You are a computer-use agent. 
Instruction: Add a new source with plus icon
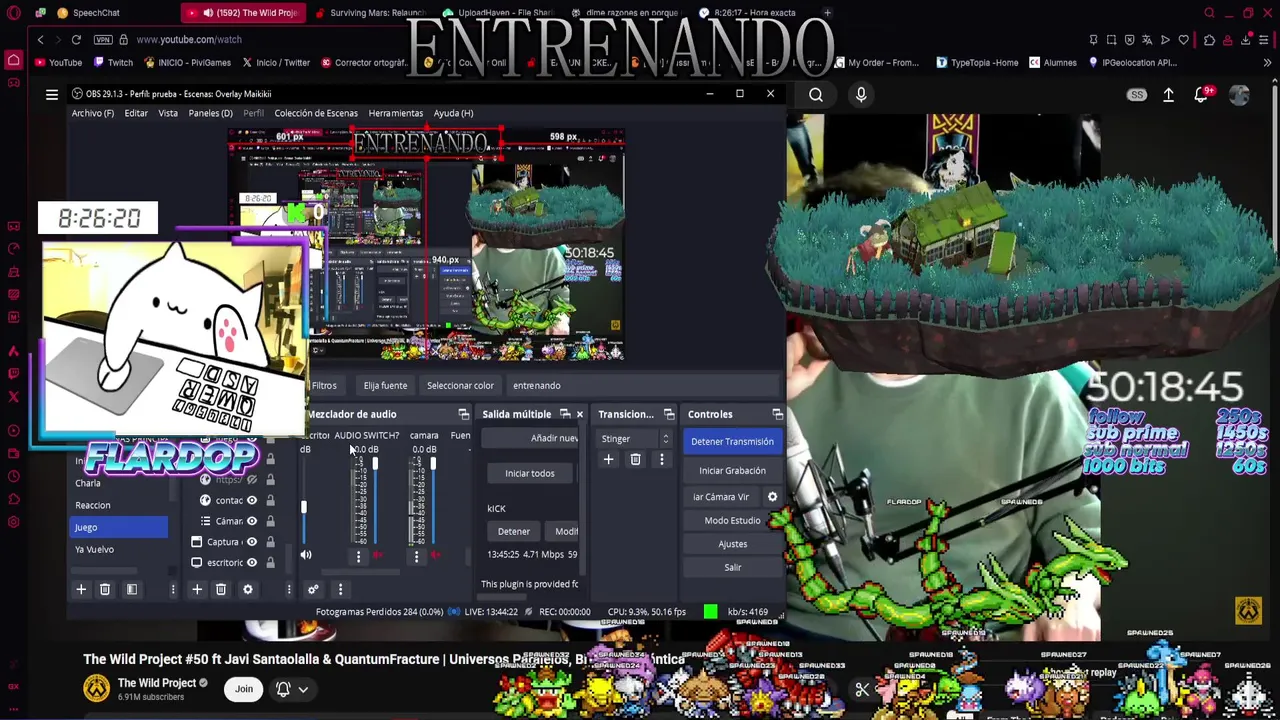click(197, 589)
